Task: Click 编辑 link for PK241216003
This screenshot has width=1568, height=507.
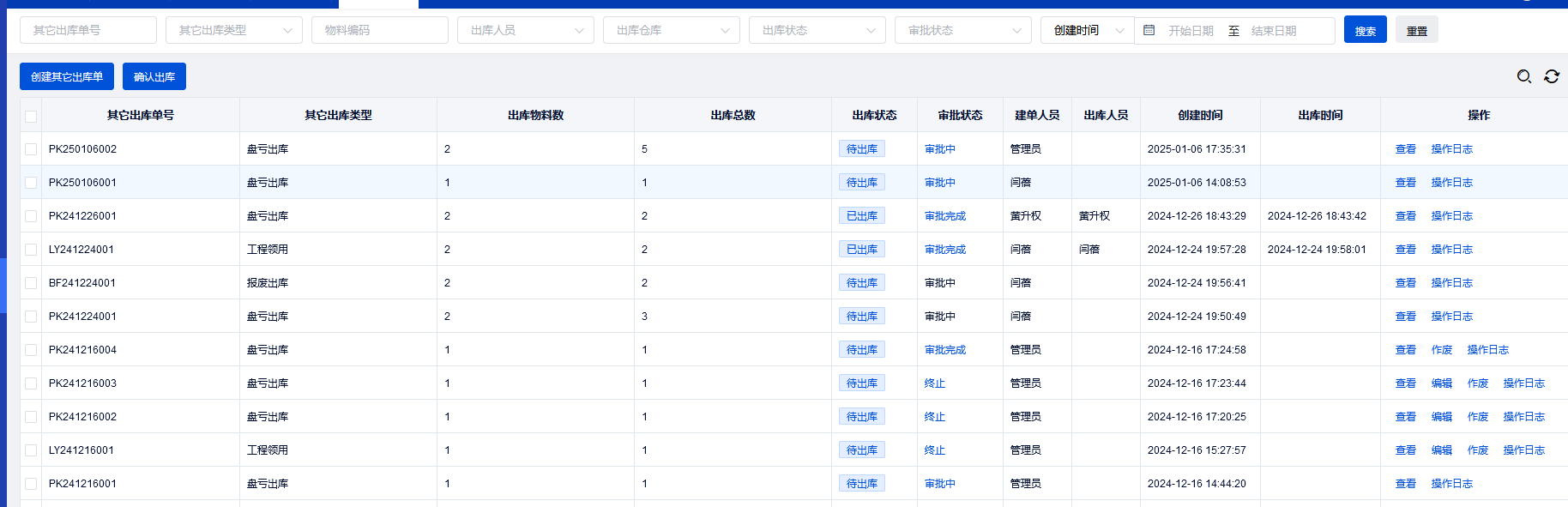Action: [1441, 383]
